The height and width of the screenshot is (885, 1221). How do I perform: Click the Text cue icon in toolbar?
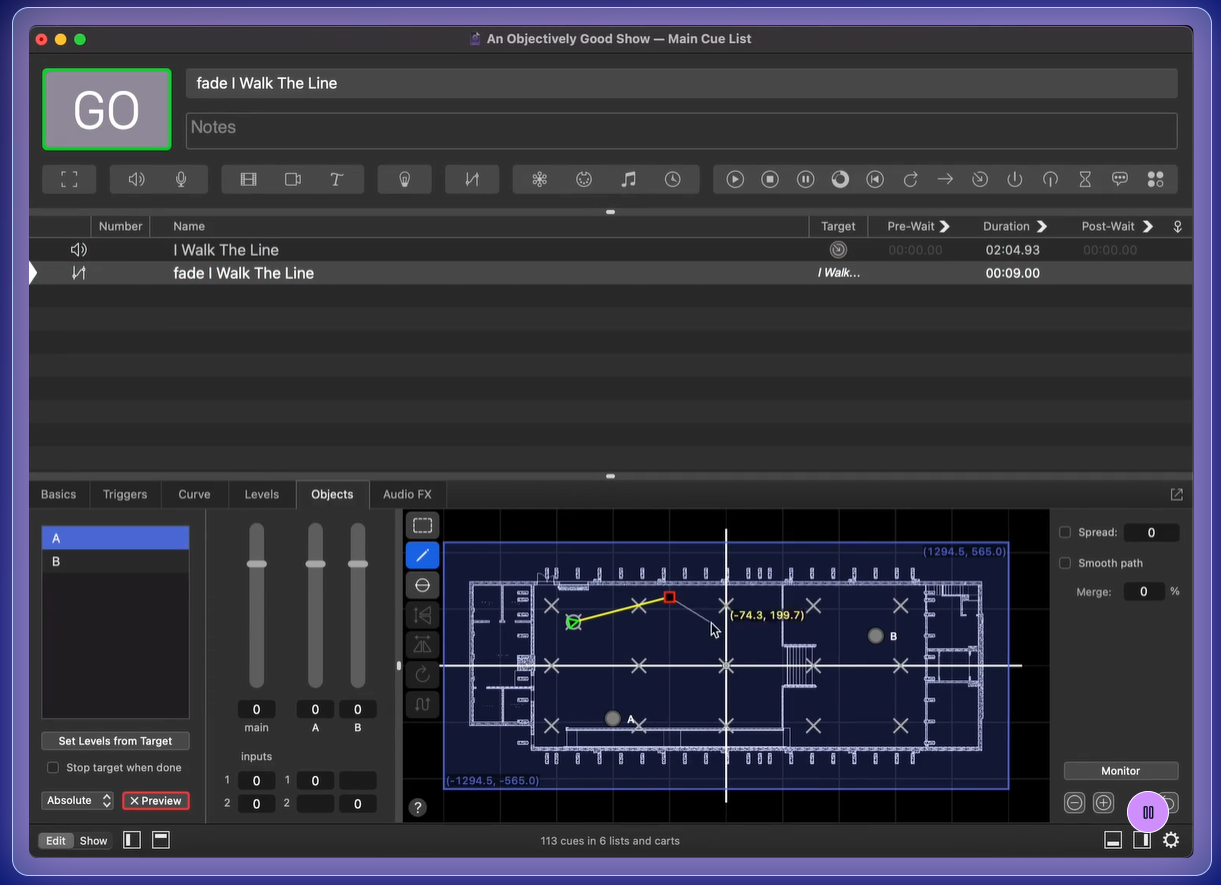coord(337,179)
